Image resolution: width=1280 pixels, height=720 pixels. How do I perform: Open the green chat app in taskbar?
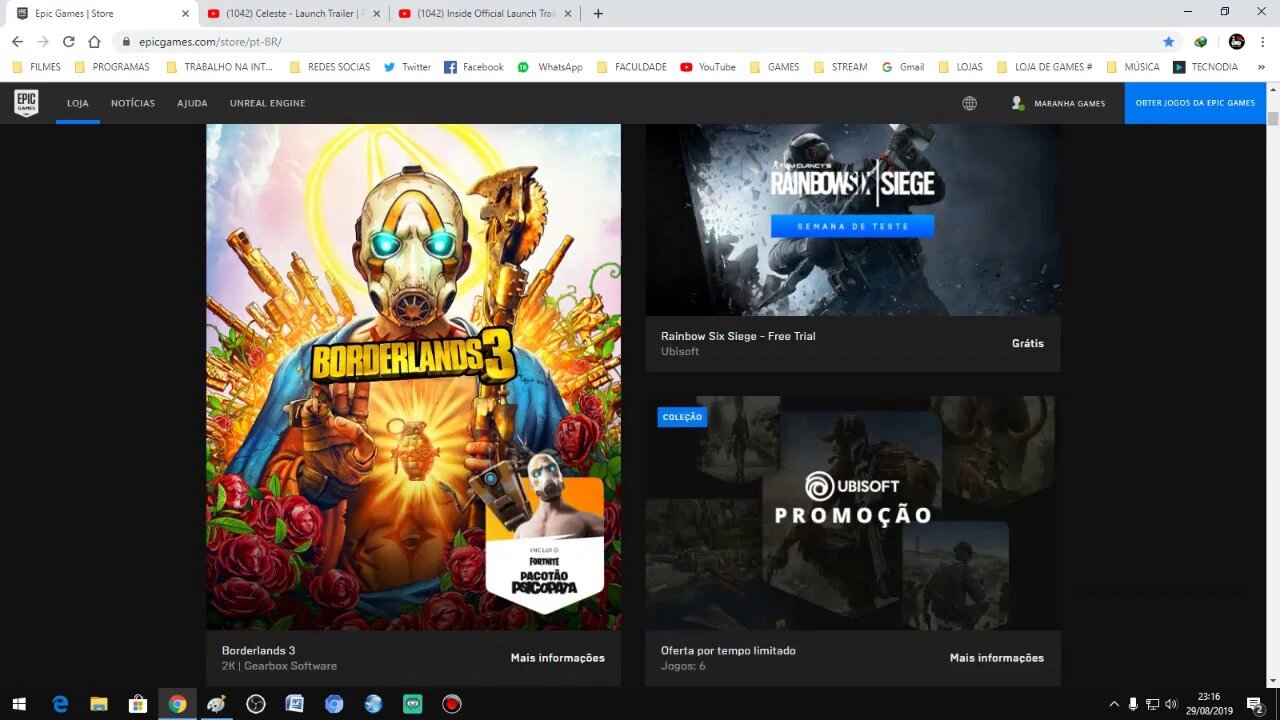413,704
